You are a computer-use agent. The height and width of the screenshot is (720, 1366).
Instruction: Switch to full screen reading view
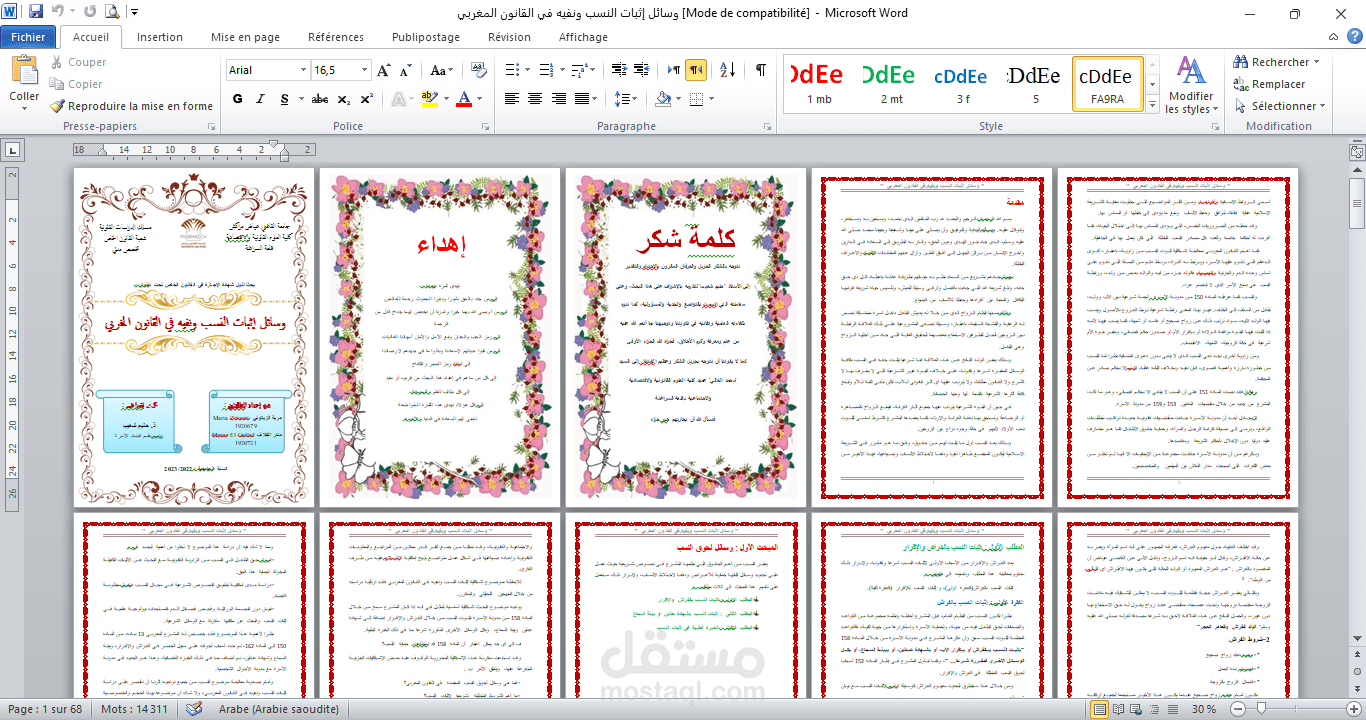click(x=1119, y=709)
